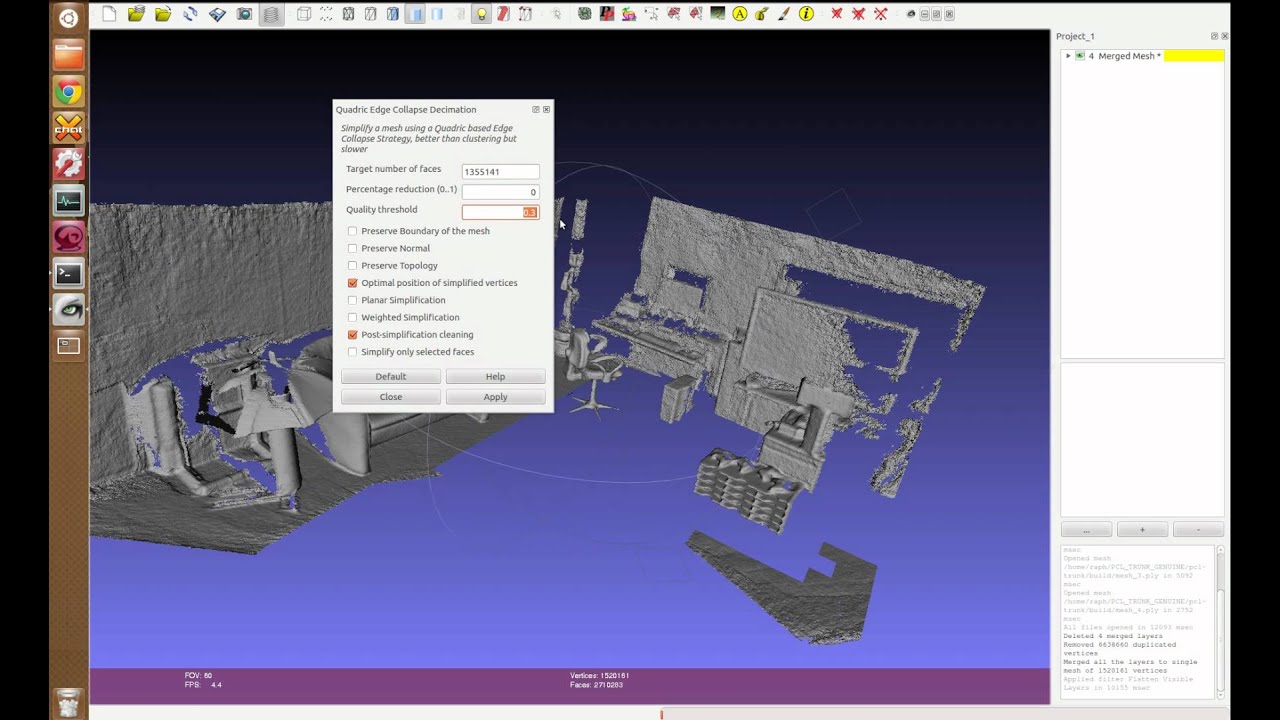Focus the Percentage reduction field

click(x=500, y=192)
